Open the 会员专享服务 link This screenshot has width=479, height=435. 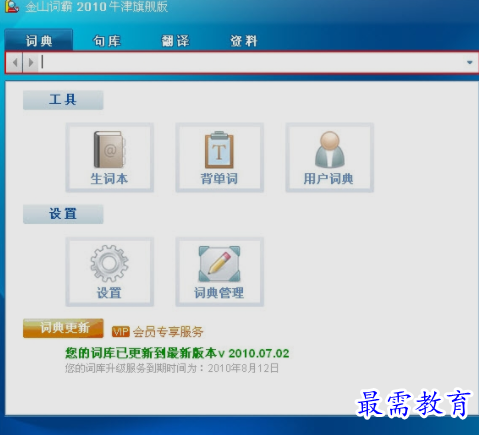click(x=168, y=332)
